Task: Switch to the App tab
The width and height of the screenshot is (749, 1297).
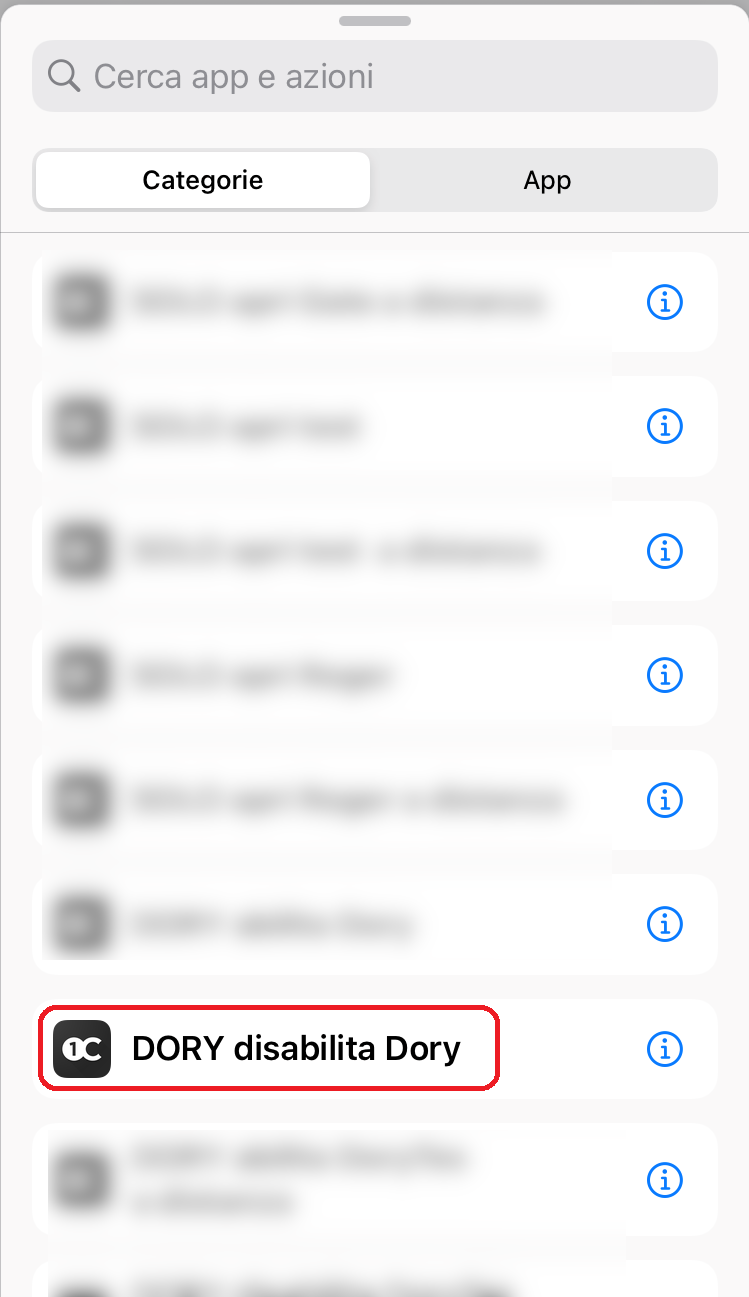Action: [x=547, y=180]
